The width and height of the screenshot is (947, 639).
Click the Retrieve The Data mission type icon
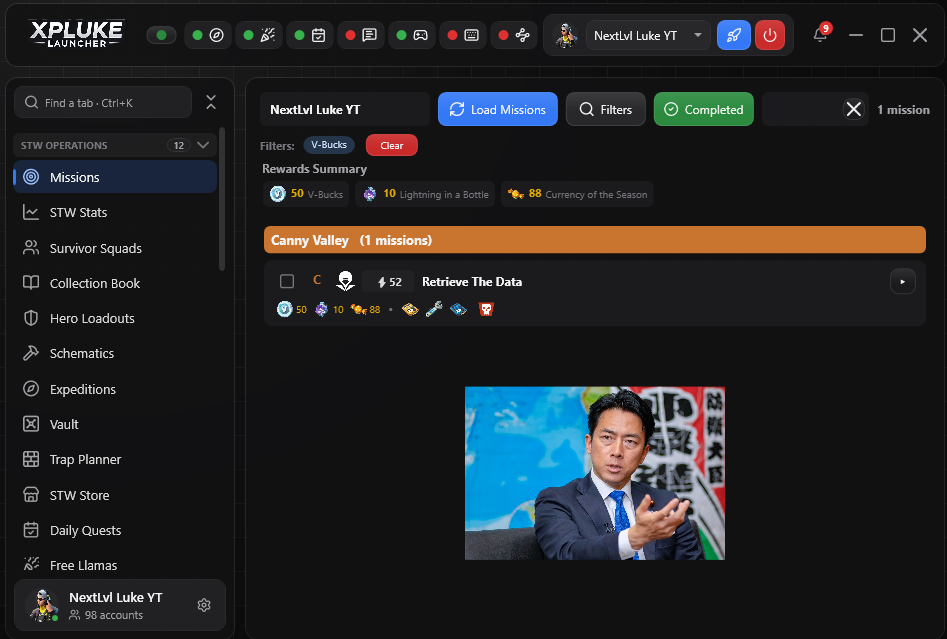tap(345, 281)
